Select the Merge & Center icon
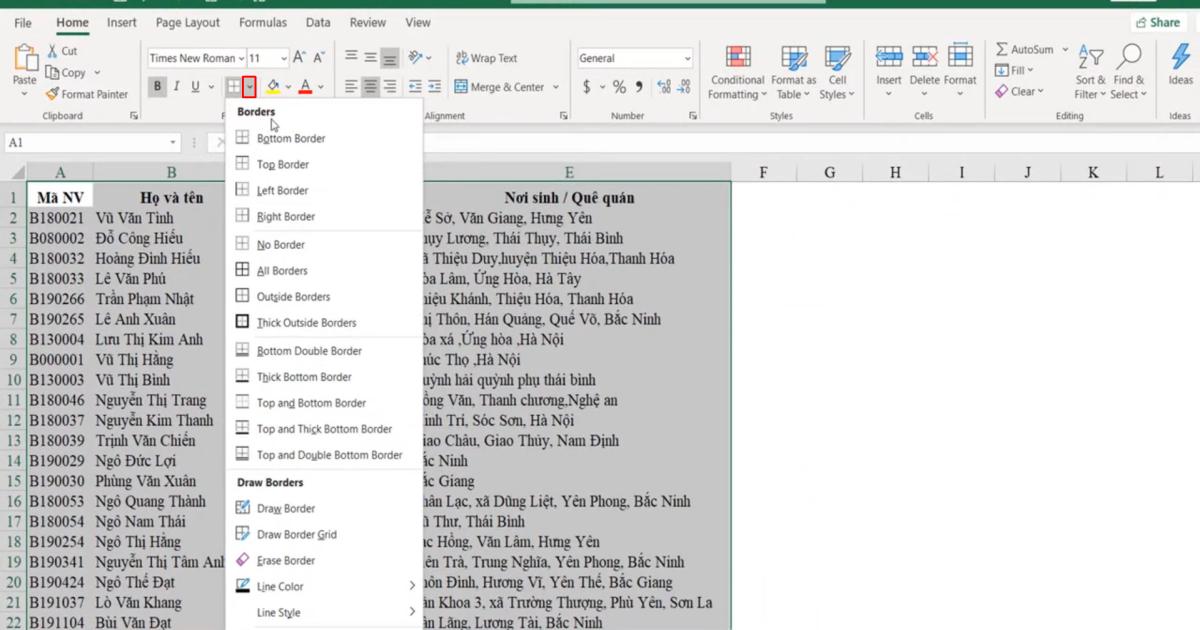This screenshot has height=630, width=1200. point(496,86)
